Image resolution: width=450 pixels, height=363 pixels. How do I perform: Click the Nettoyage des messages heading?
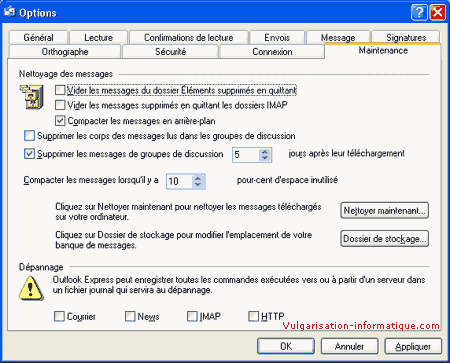pyautogui.click(x=66, y=74)
